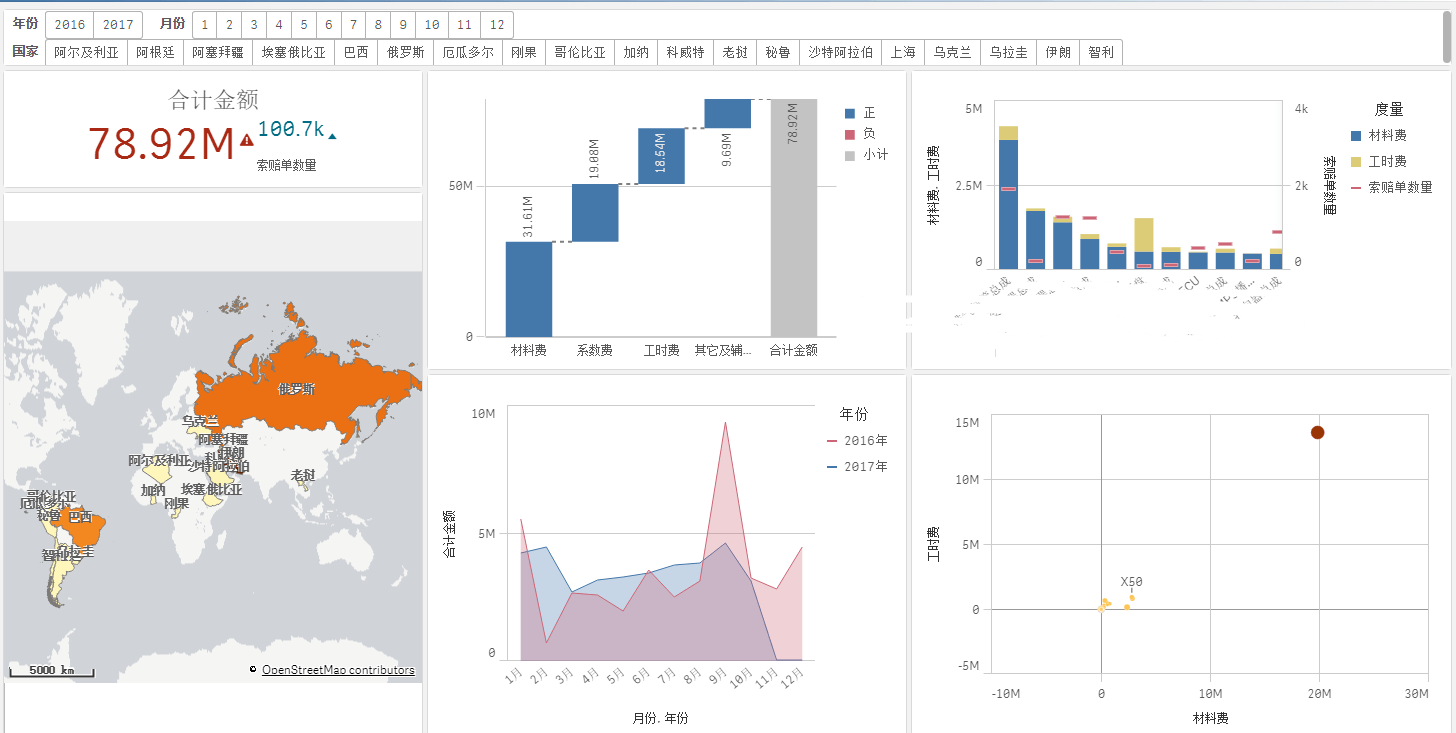Click the red 负 legend marker
1456x733 pixels.
(x=850, y=134)
